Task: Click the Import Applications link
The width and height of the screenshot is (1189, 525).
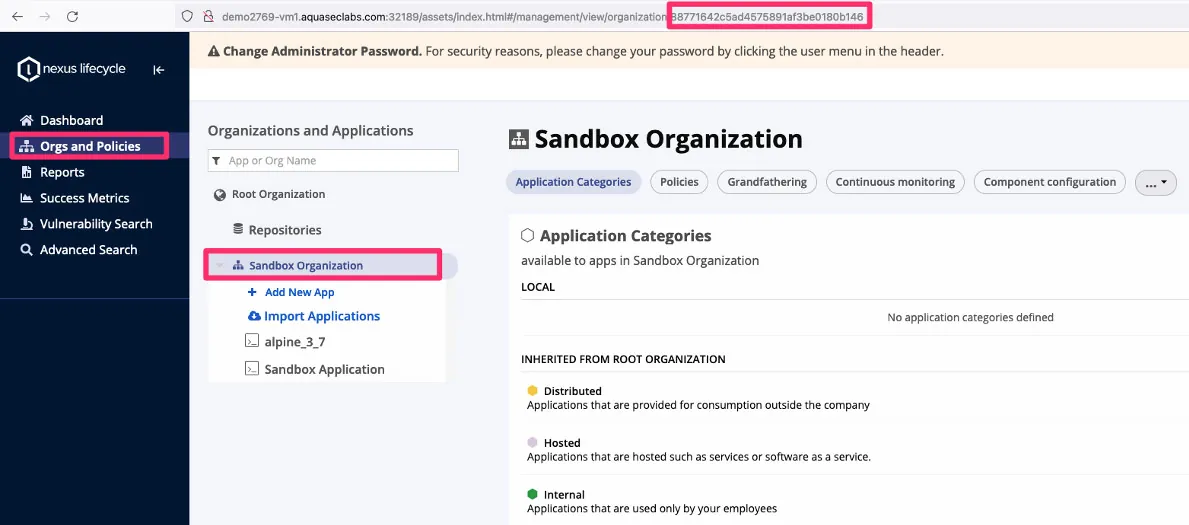Action: tap(322, 316)
